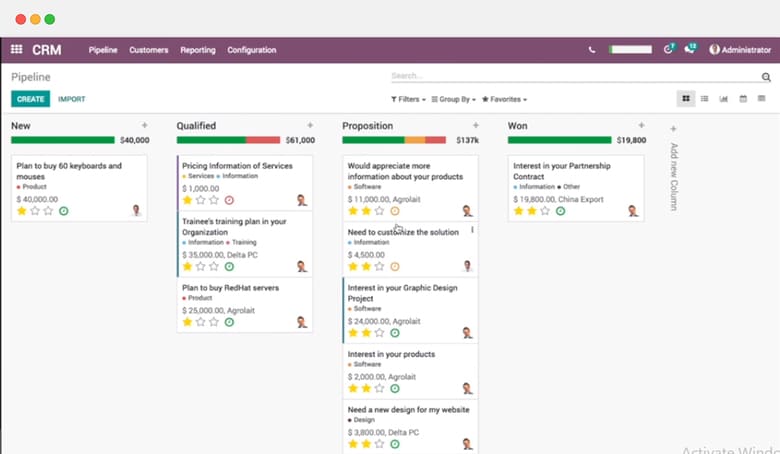The image size is (780, 454).
Task: Set third priority star on keyboards and mouses card
Action: point(48,211)
